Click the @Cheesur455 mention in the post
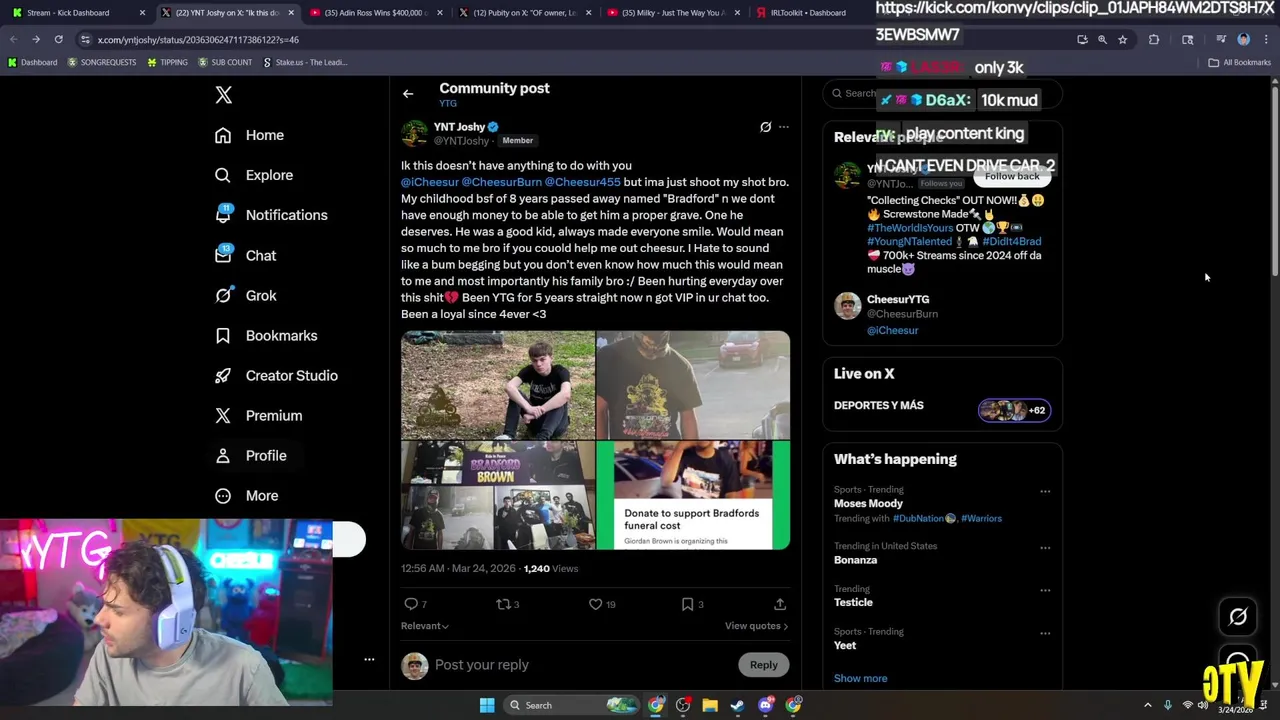1280x720 pixels. coord(582,182)
